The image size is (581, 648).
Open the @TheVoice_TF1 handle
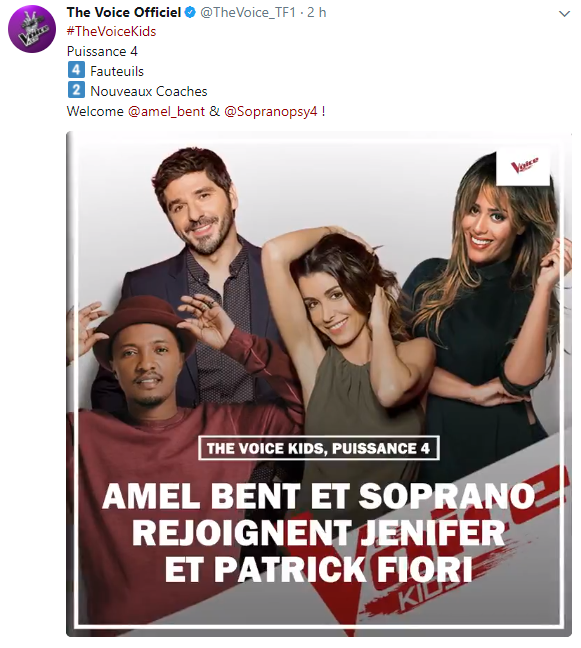248,13
